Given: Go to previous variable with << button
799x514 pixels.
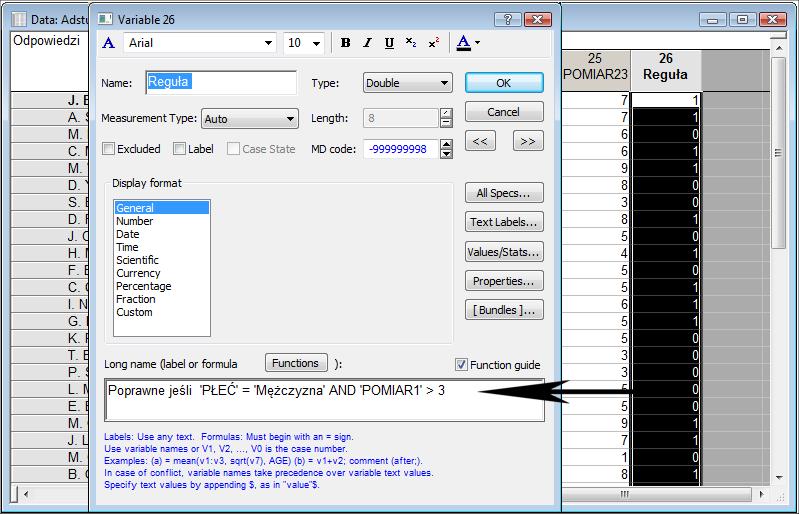Looking at the screenshot, I should (480, 141).
